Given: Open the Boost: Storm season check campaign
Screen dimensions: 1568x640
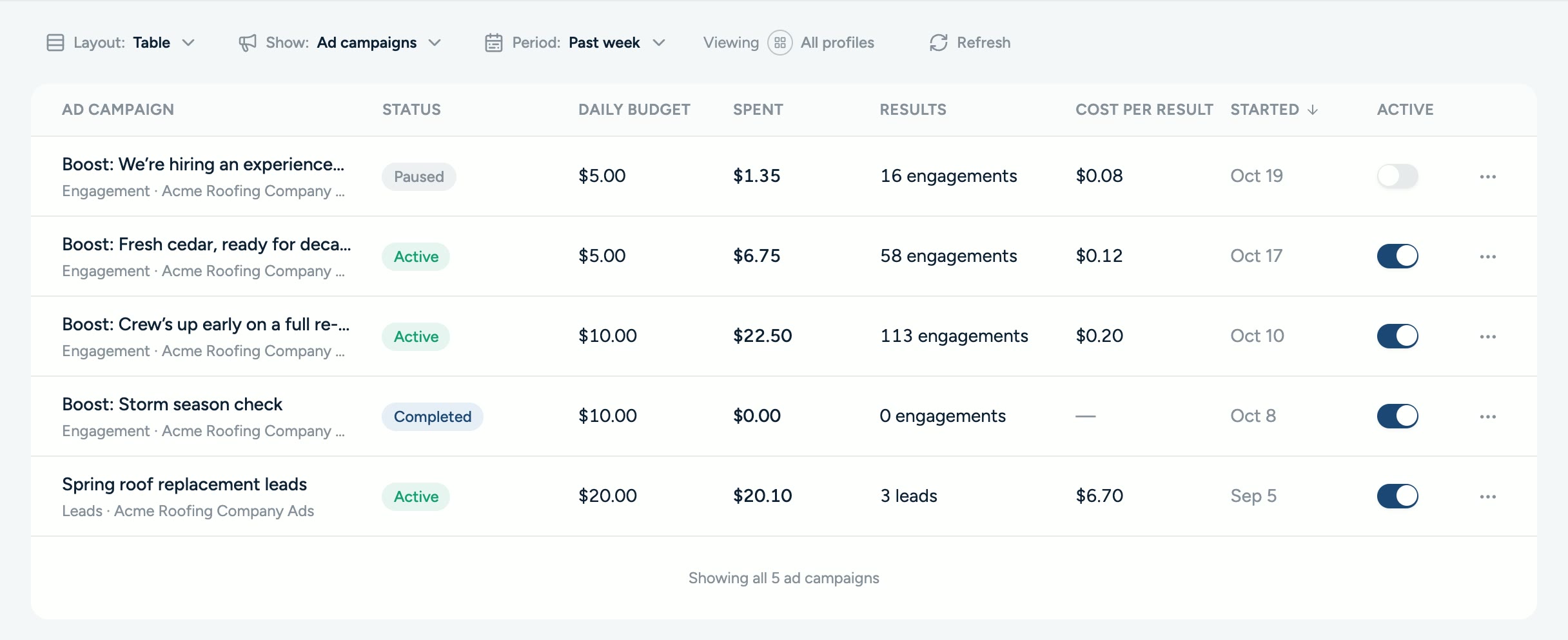Looking at the screenshot, I should pos(172,405).
